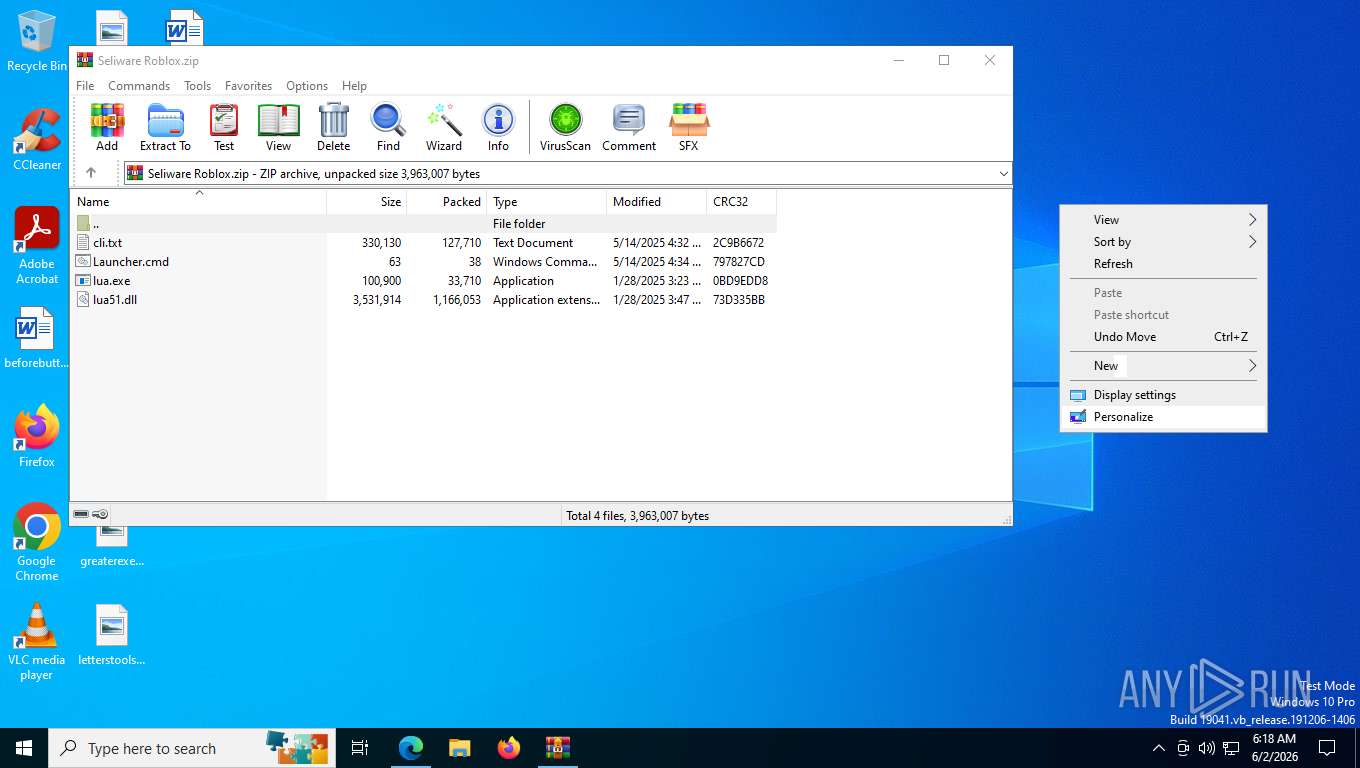This screenshot has width=1360, height=768.
Task: Open the Comment toolbar icon
Action: (x=629, y=127)
